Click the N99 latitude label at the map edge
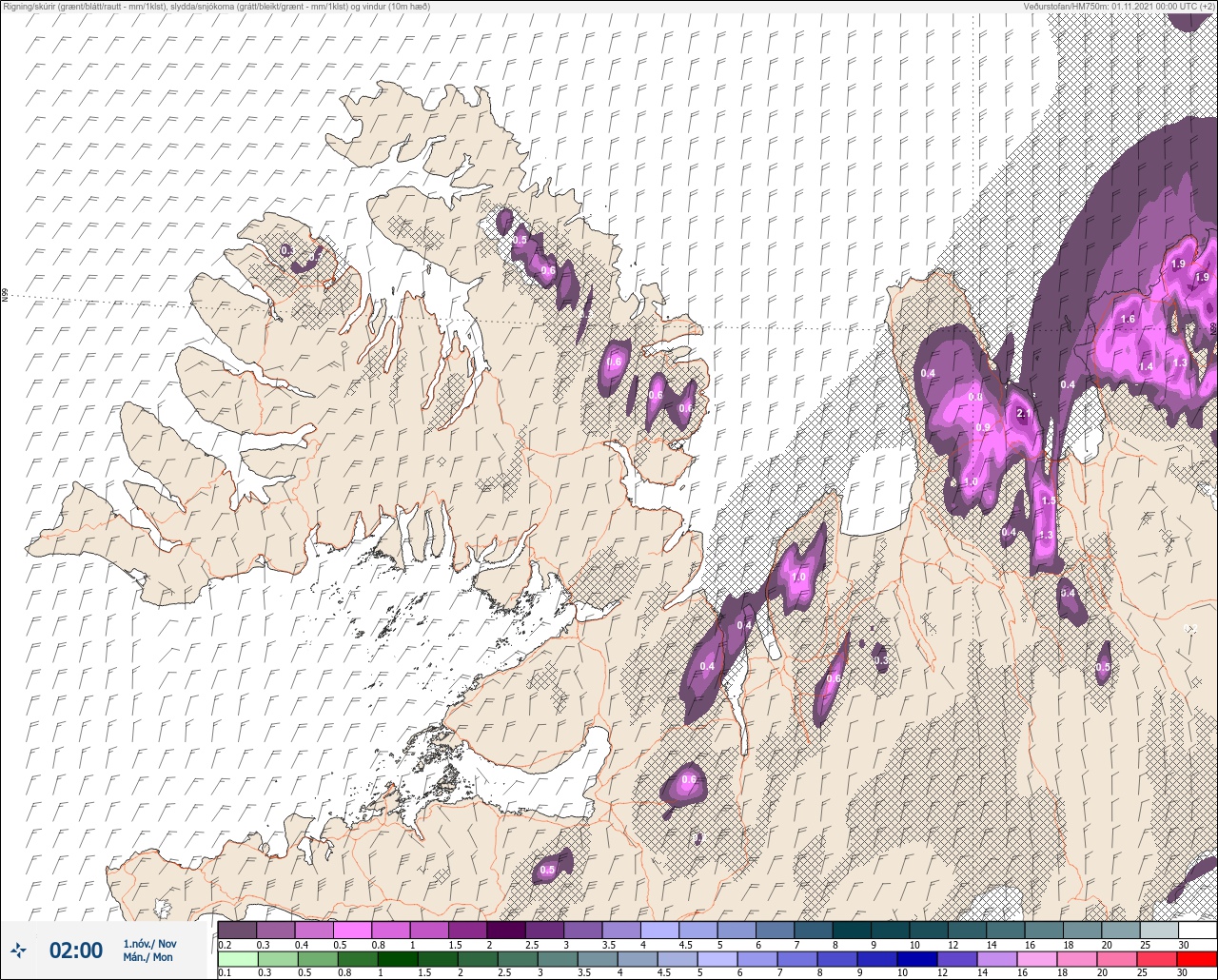The image size is (1218, 980). coord(5,296)
